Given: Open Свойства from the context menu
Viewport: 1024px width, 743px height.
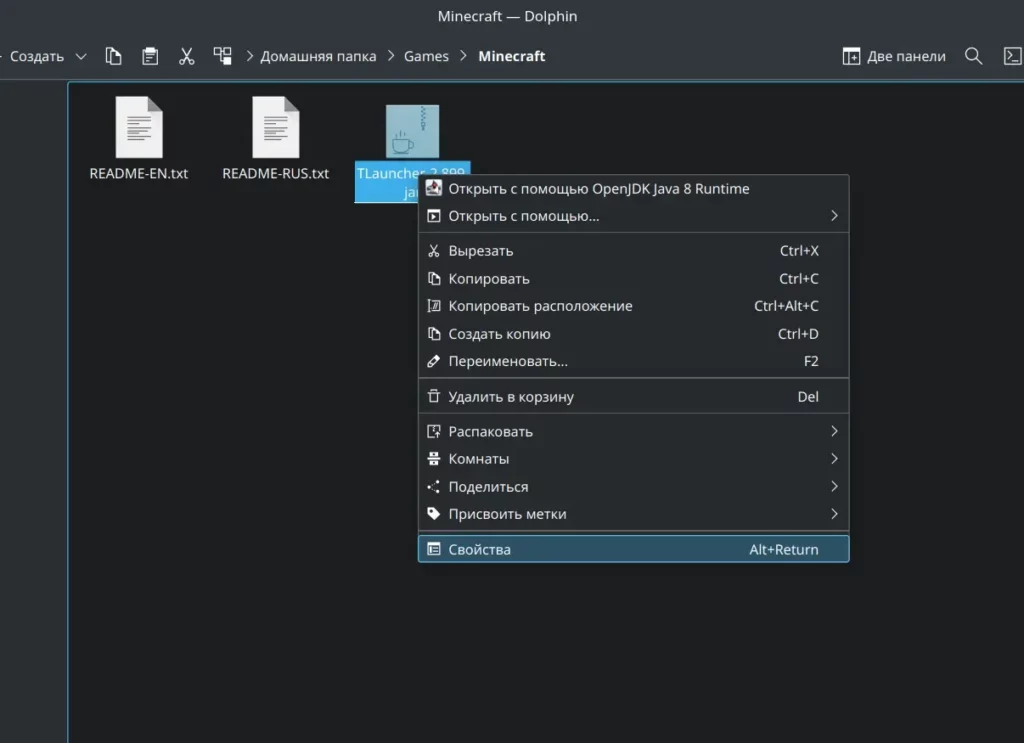Looking at the screenshot, I should [x=633, y=549].
